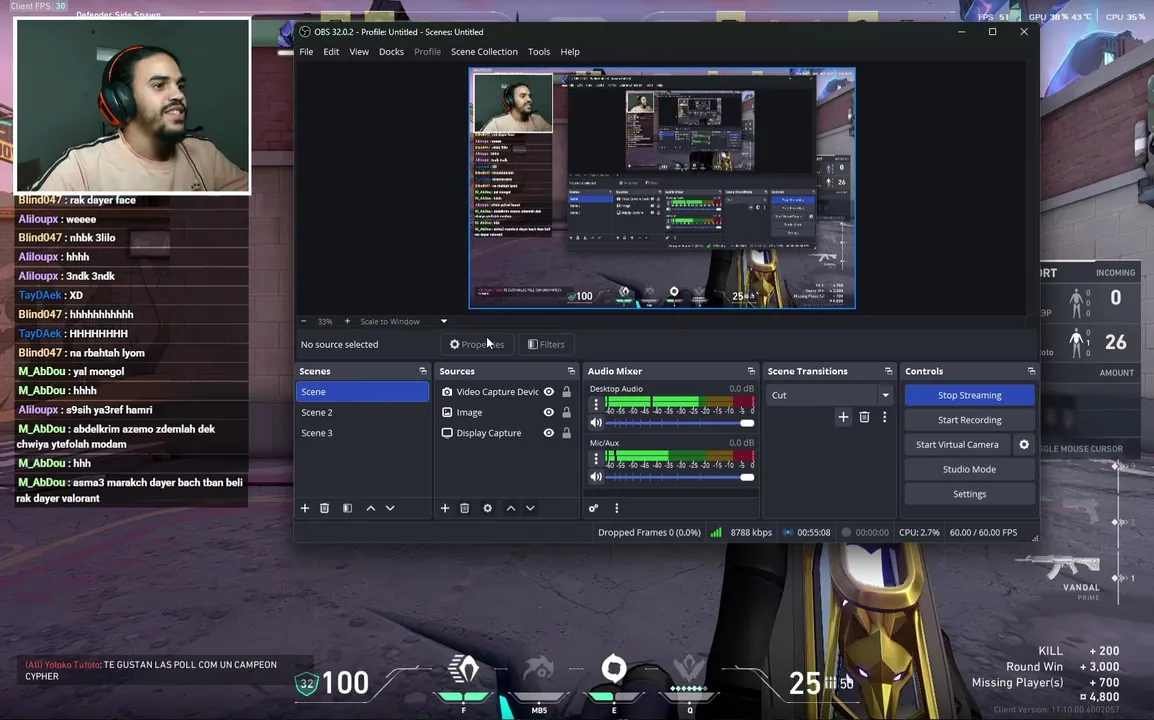Viewport: 1154px width, 720px height.
Task: Open Mic/Aux three-dot options
Action: click(x=596, y=458)
